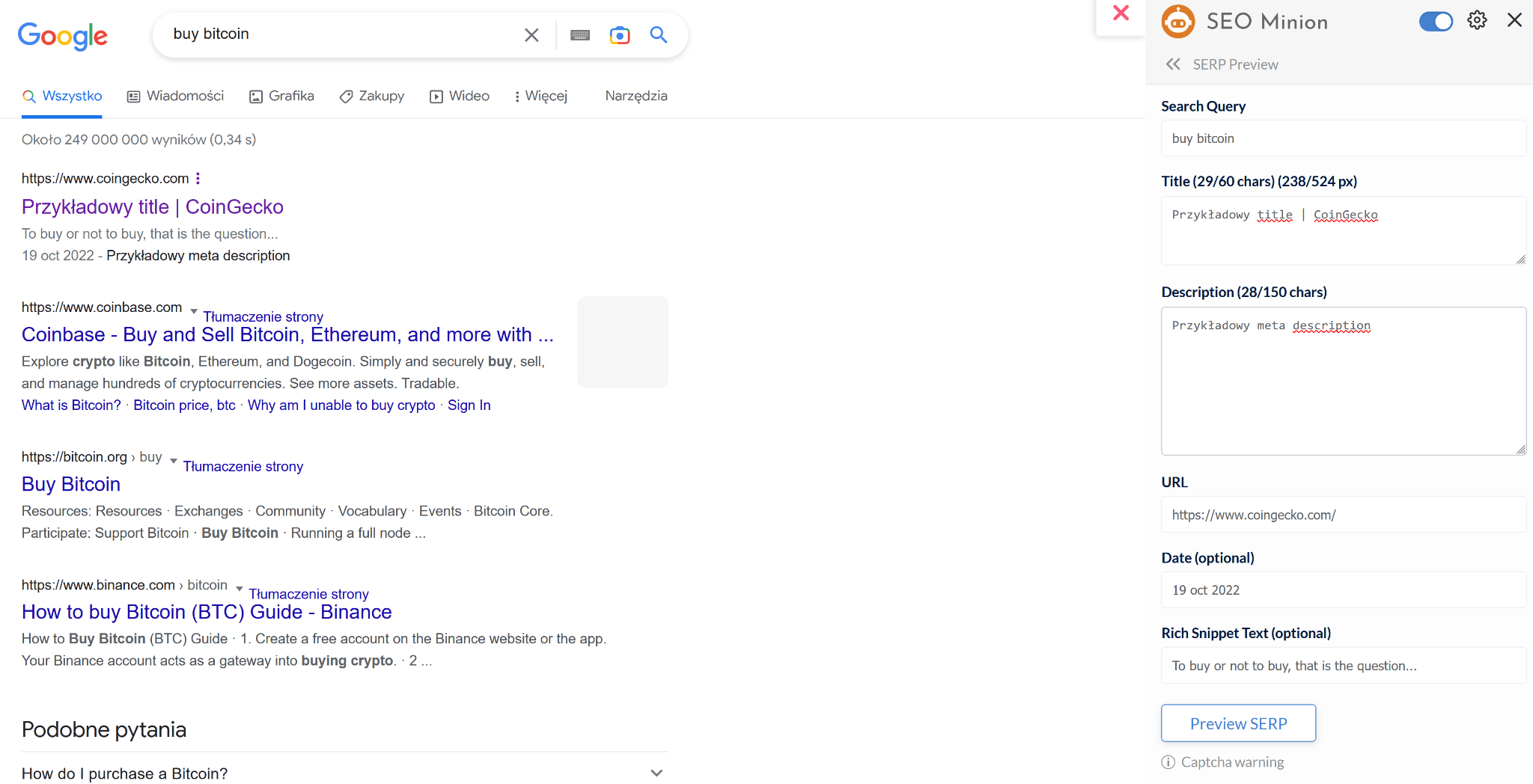
Task: Open the 'Buy Bitcoin' bitcoin.org result
Action: (x=71, y=484)
